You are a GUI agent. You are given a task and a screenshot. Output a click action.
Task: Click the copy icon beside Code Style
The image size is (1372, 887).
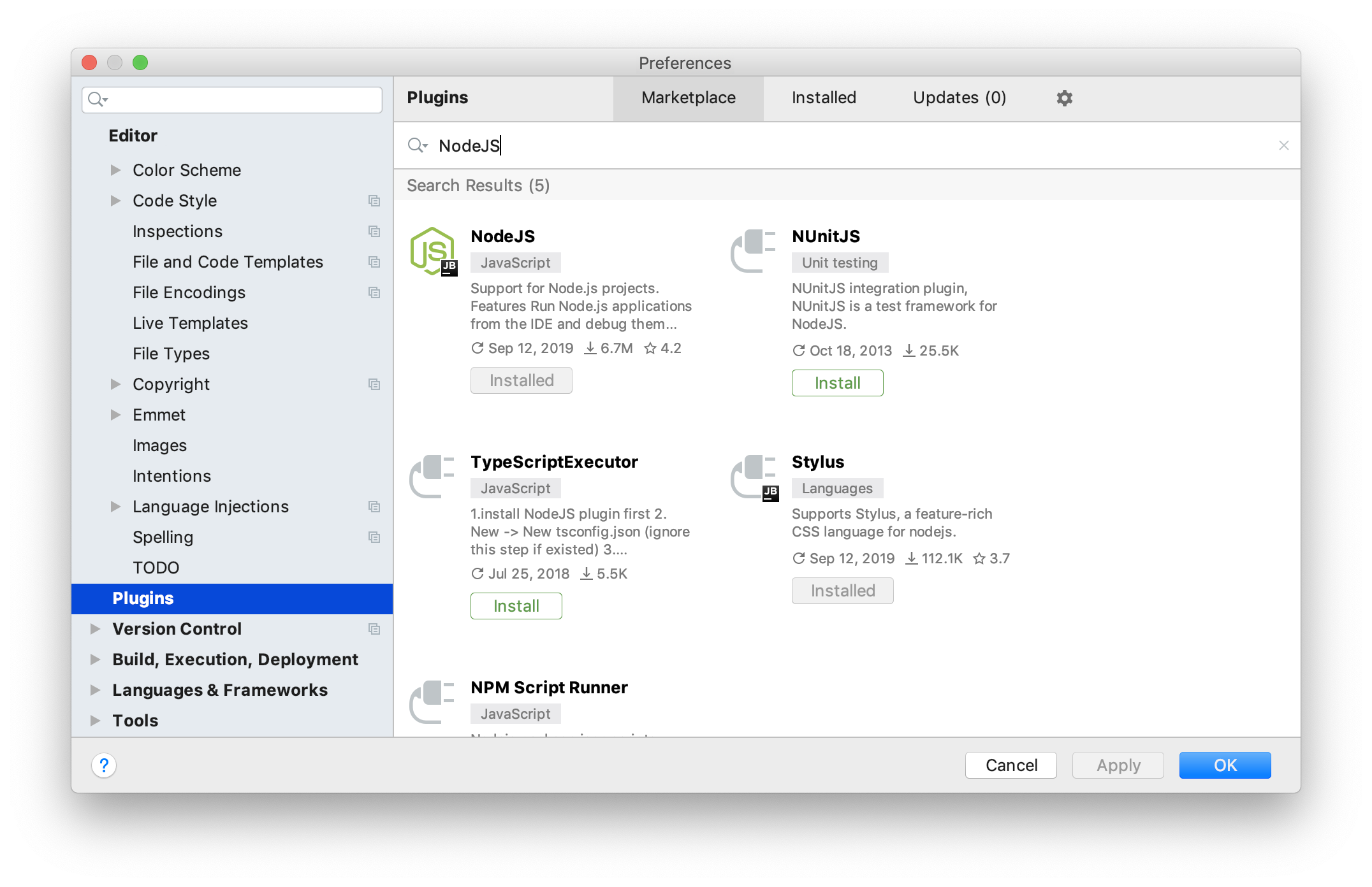click(x=374, y=200)
